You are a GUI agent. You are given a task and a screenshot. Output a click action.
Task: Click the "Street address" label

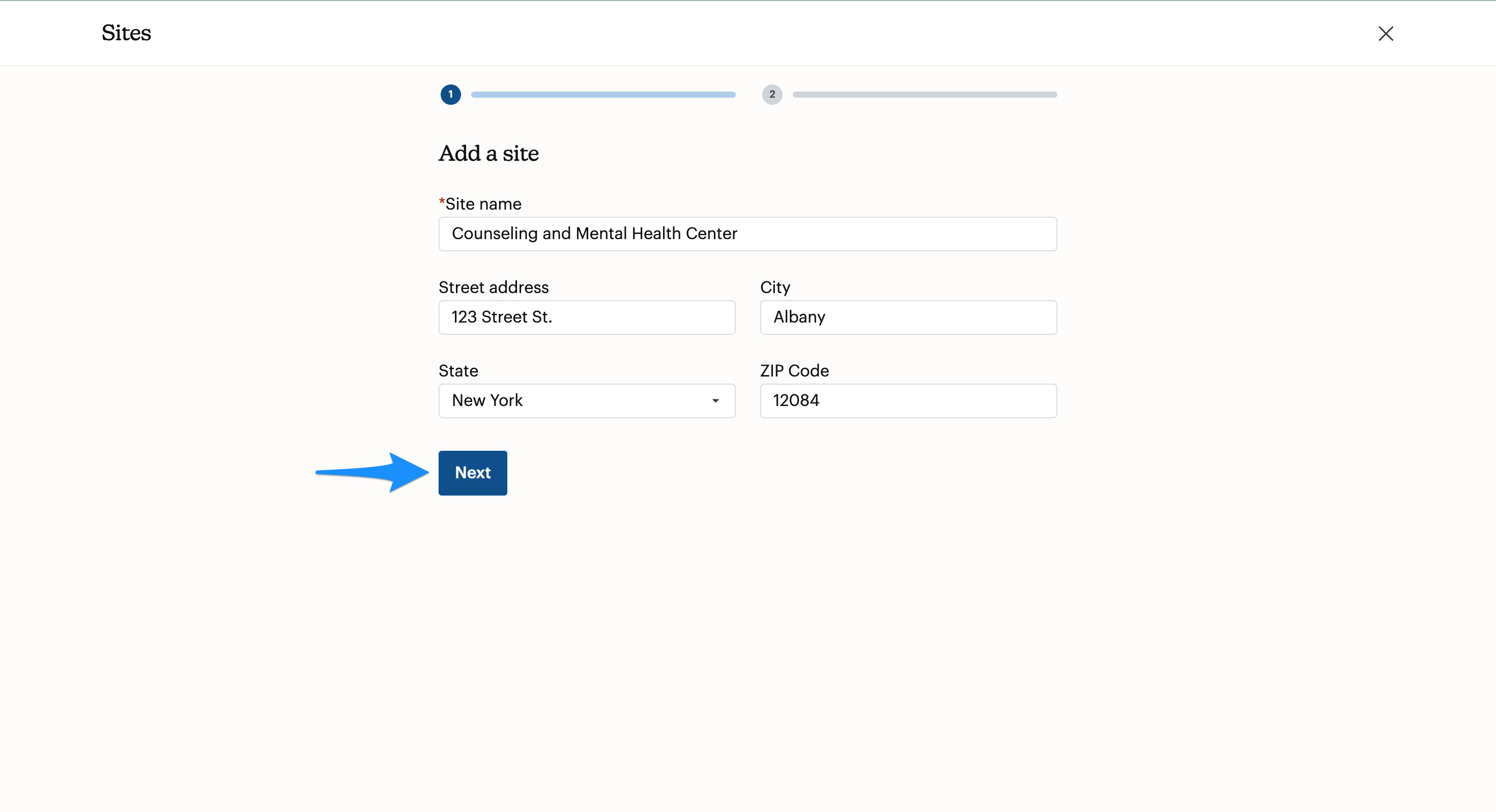(494, 287)
